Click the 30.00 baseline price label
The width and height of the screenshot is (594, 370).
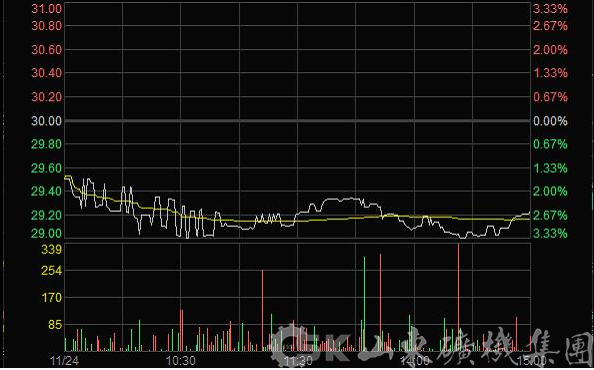(x=46, y=121)
